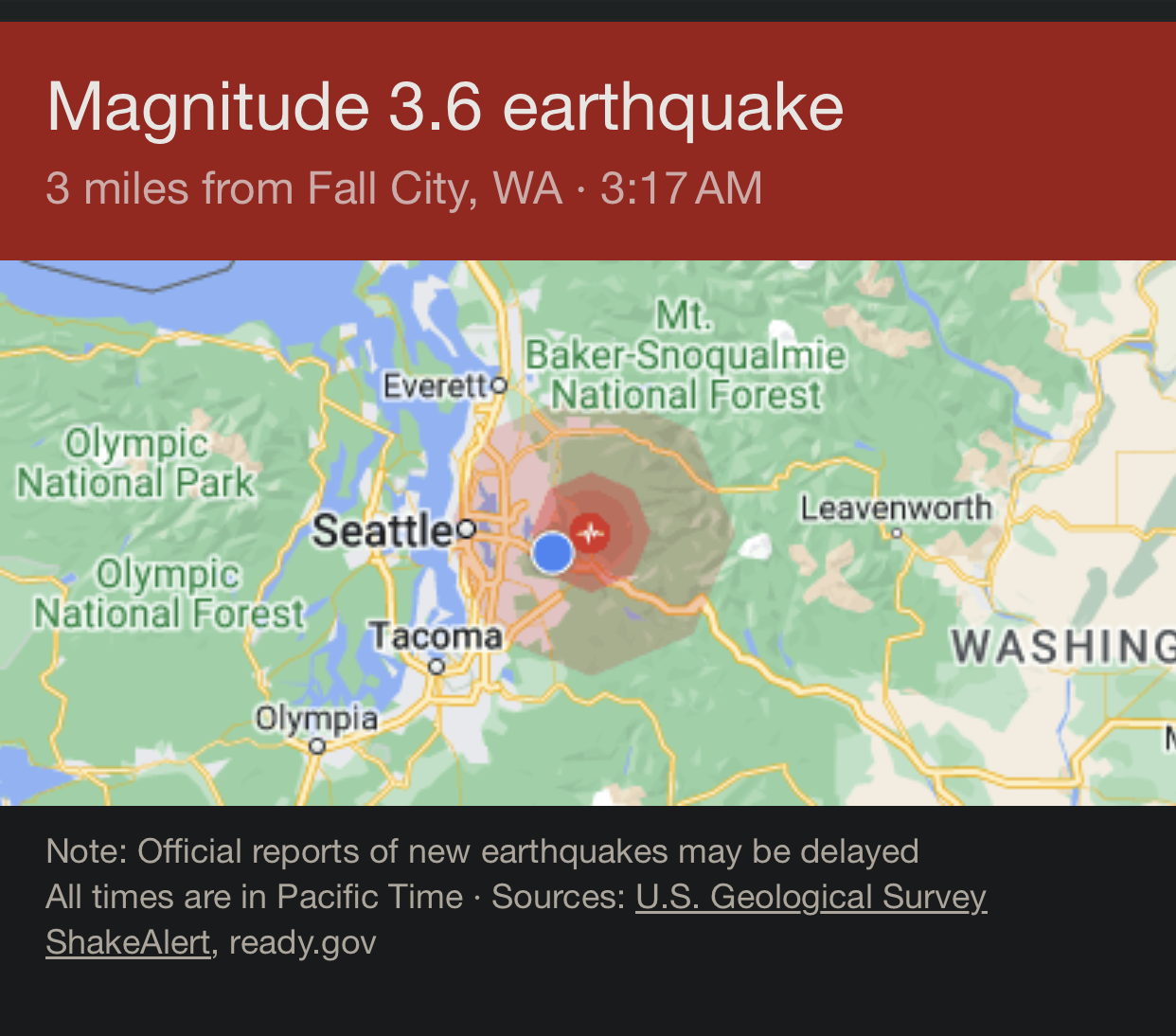1176x1036 pixels.
Task: Click the Olympic National Forest map label
Action: pos(169,594)
